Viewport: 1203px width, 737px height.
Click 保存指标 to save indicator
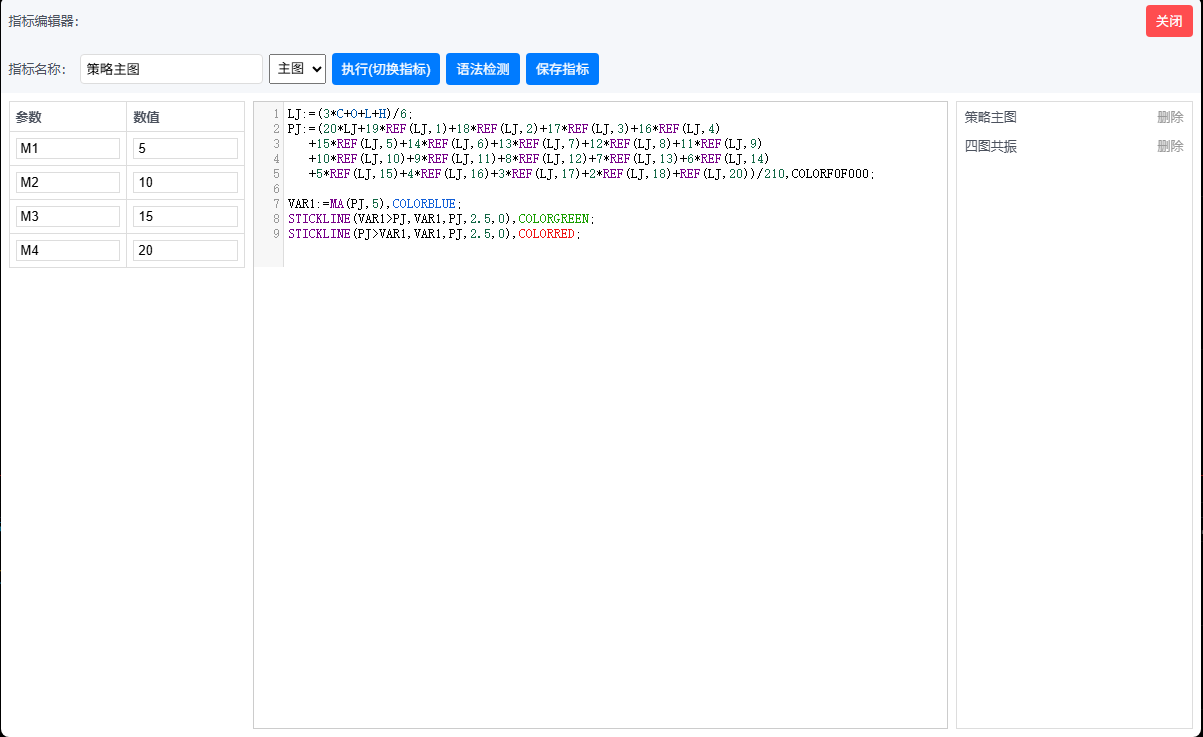562,69
